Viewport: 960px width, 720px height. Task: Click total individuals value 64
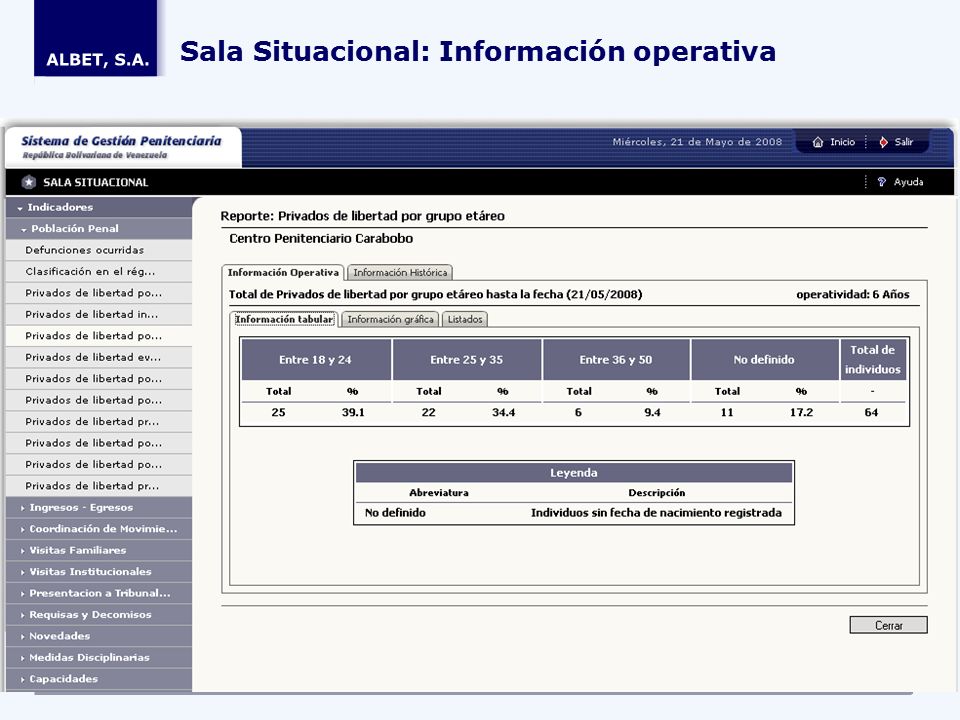coord(871,412)
